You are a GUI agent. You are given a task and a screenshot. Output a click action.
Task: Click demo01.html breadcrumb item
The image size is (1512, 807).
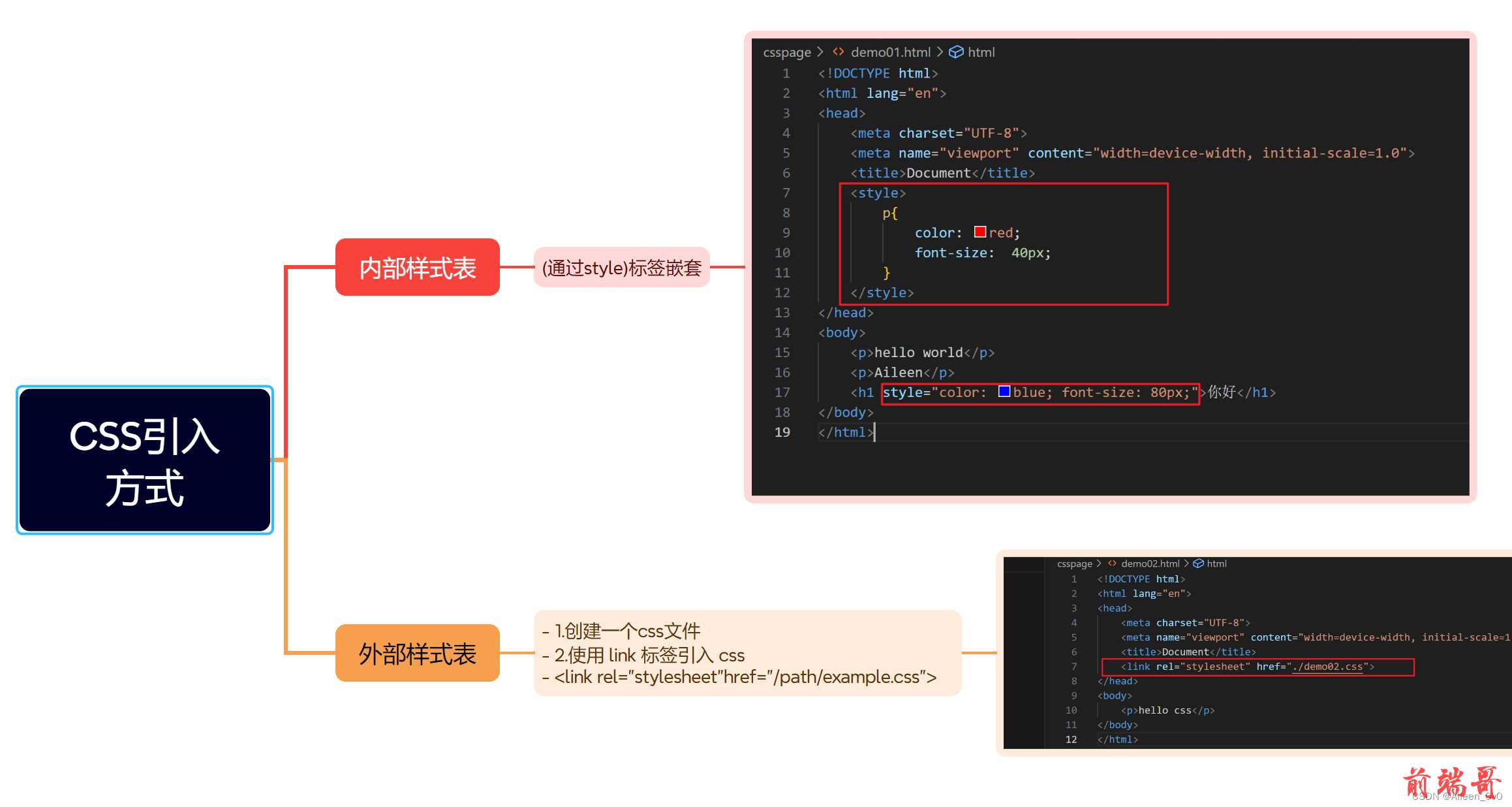point(891,52)
